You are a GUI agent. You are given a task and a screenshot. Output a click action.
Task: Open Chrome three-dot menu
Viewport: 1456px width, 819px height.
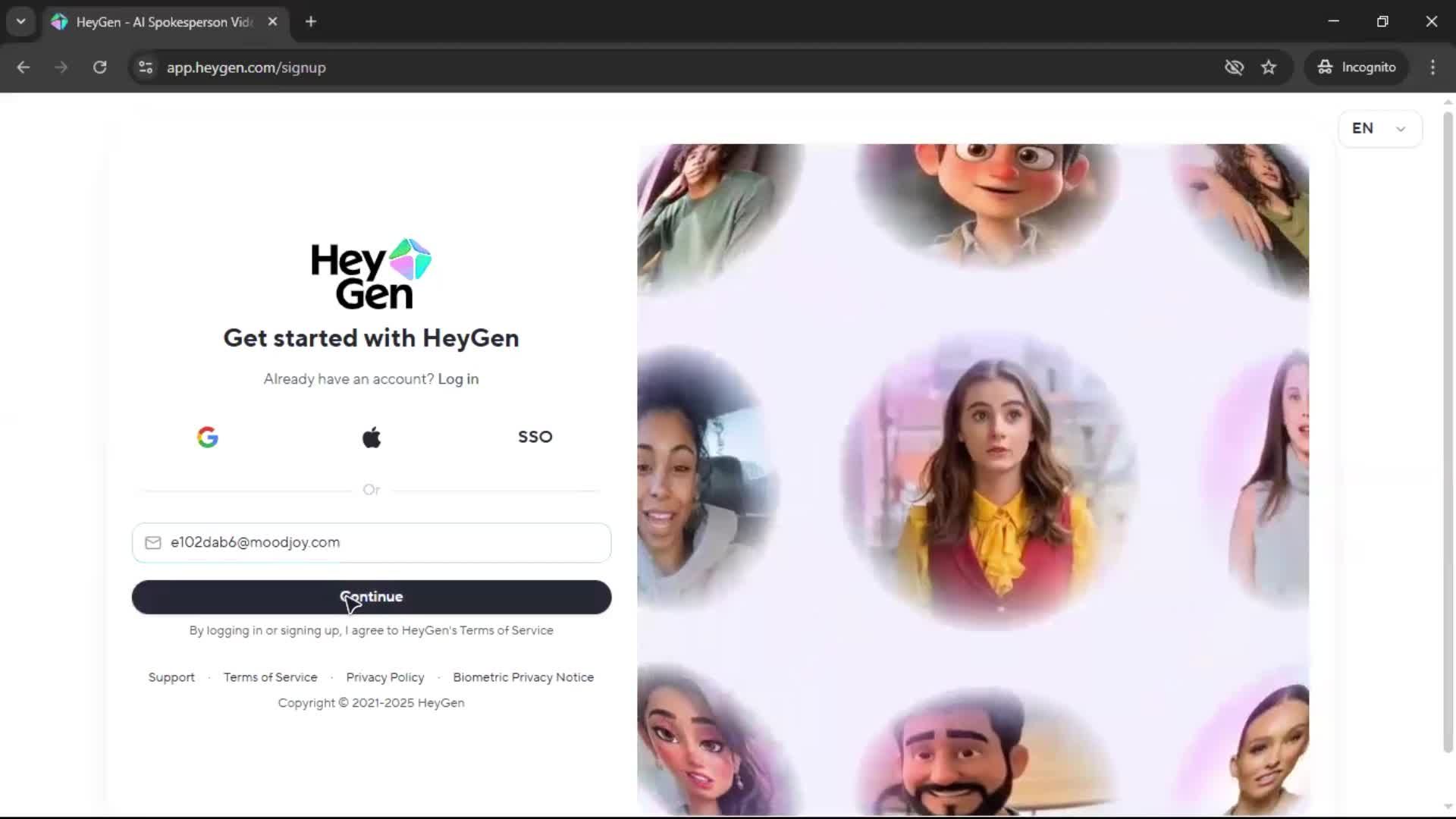1432,67
